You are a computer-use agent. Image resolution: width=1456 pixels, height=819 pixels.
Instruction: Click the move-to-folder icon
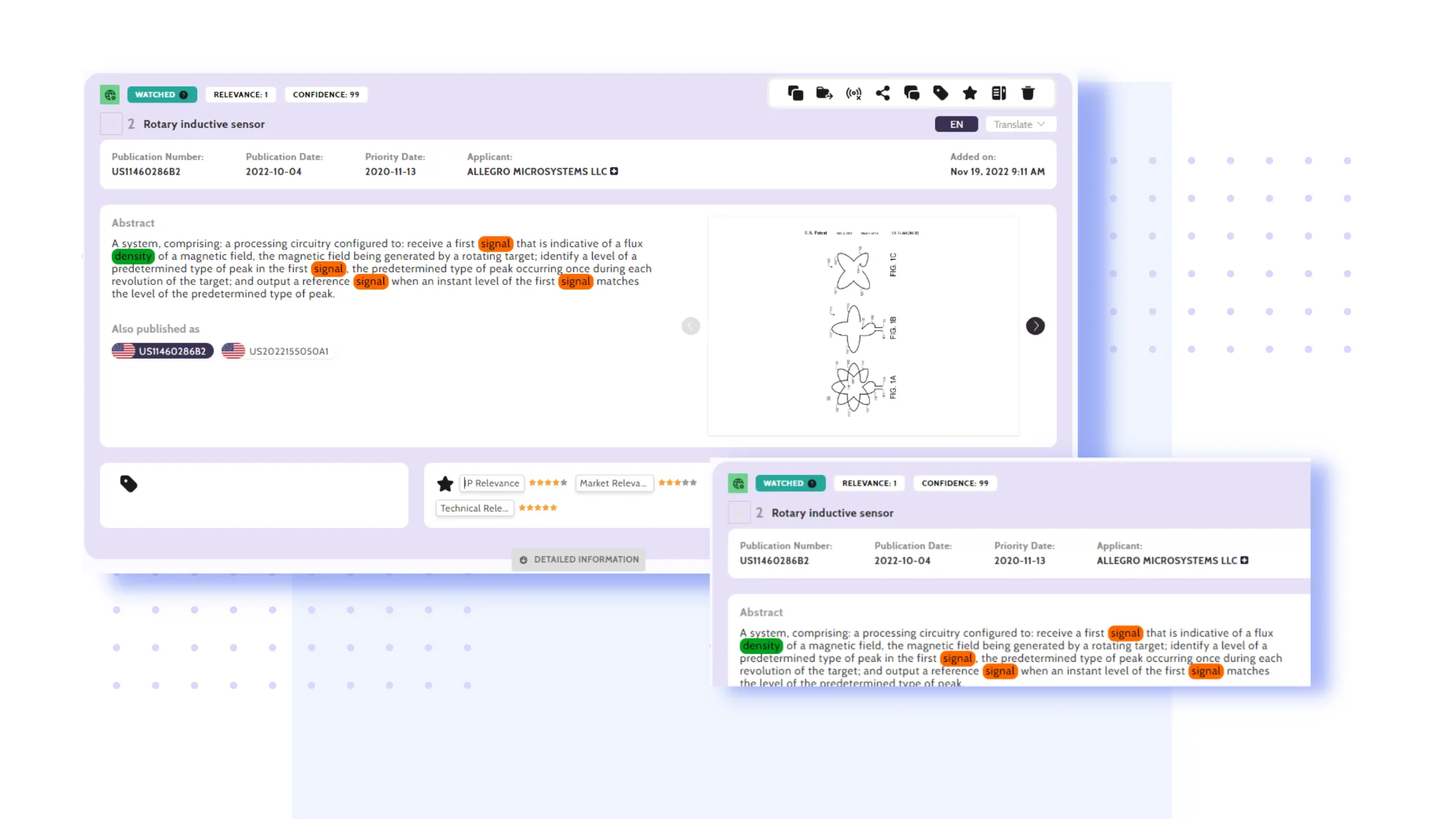pos(824,93)
